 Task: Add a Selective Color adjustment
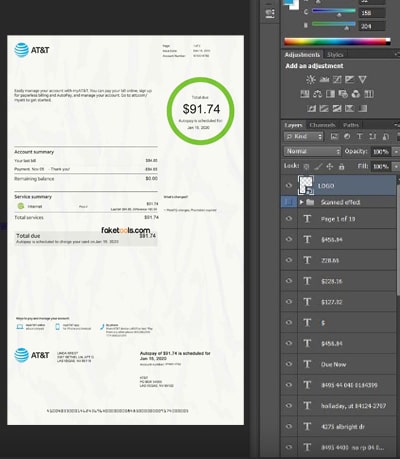point(349,108)
